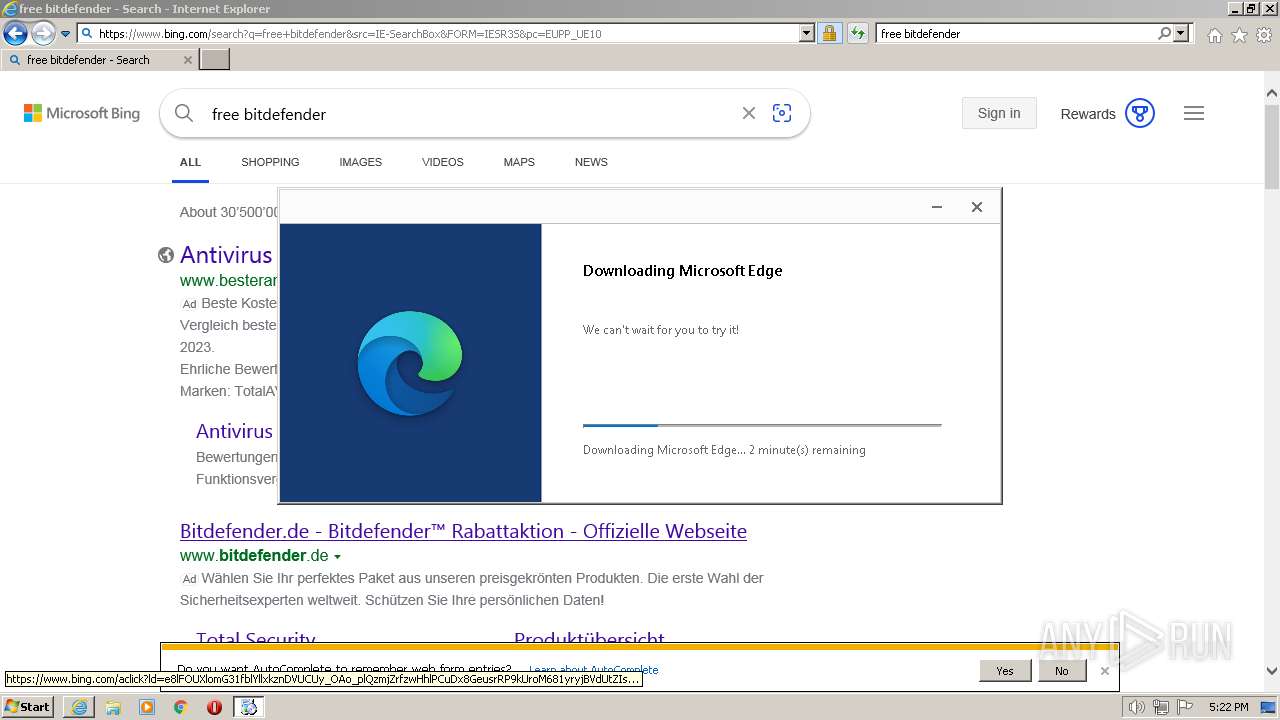Open a new blank tab
Viewport: 1280px width, 720px height.
(215, 60)
